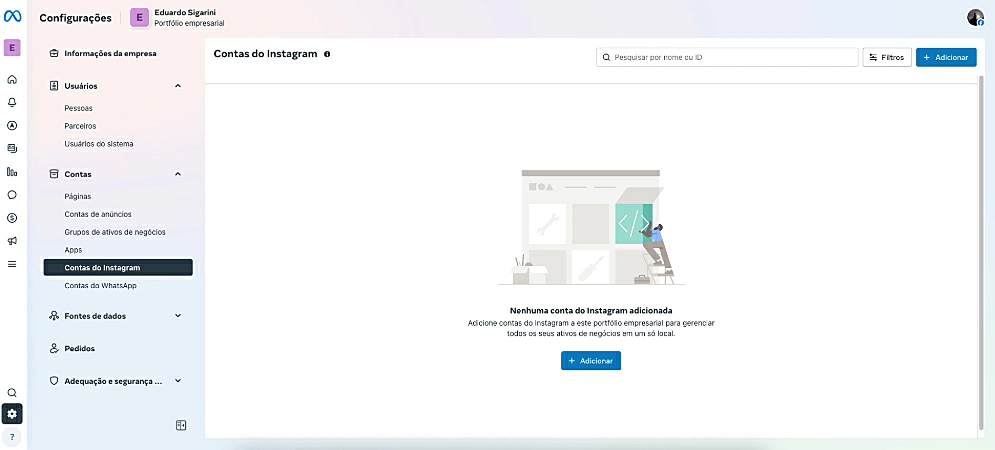Screen dimensions: 995x450
Task: Open the all tools hamburger menu icon
Action: point(12,264)
